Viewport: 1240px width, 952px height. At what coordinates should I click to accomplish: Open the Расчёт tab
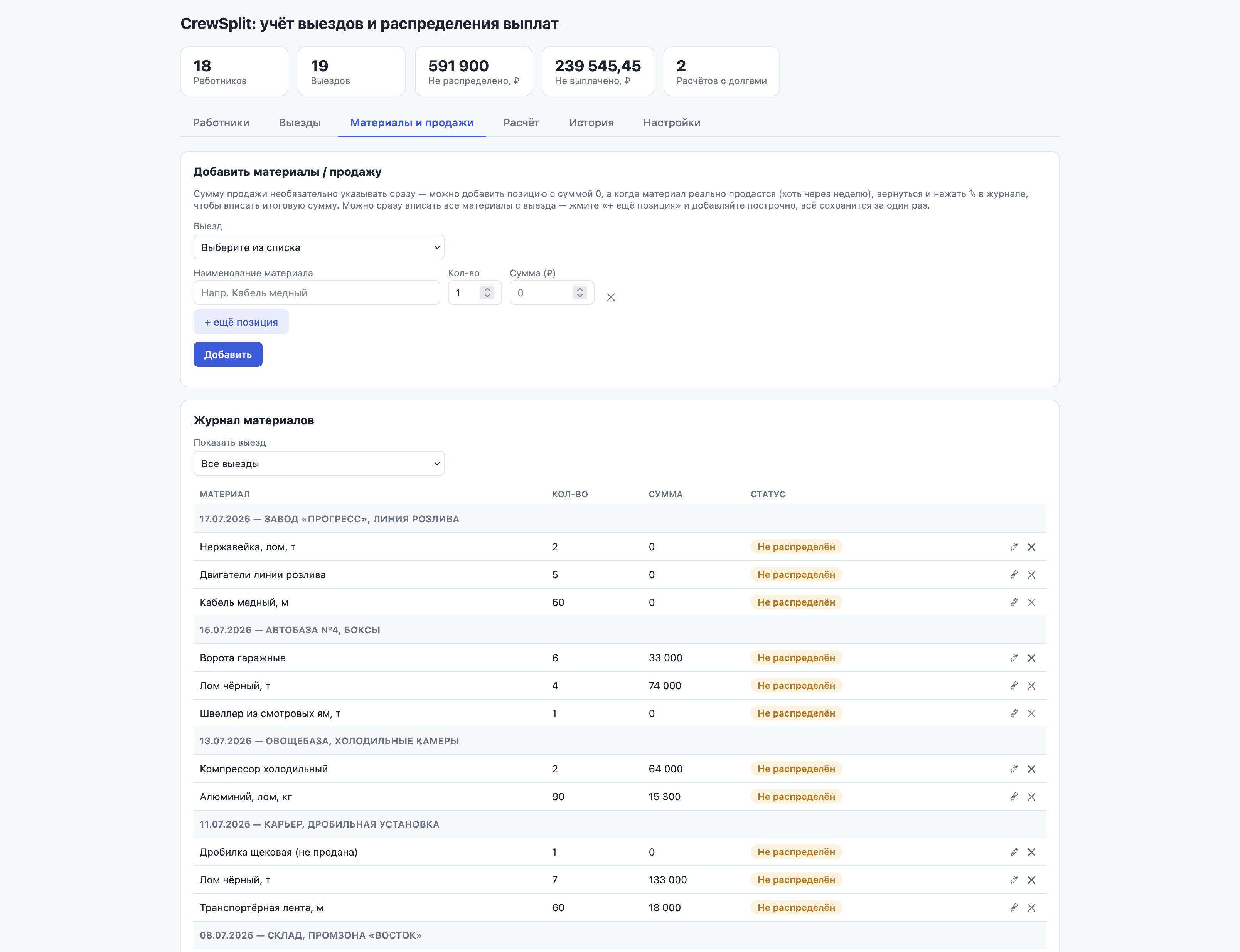[521, 123]
